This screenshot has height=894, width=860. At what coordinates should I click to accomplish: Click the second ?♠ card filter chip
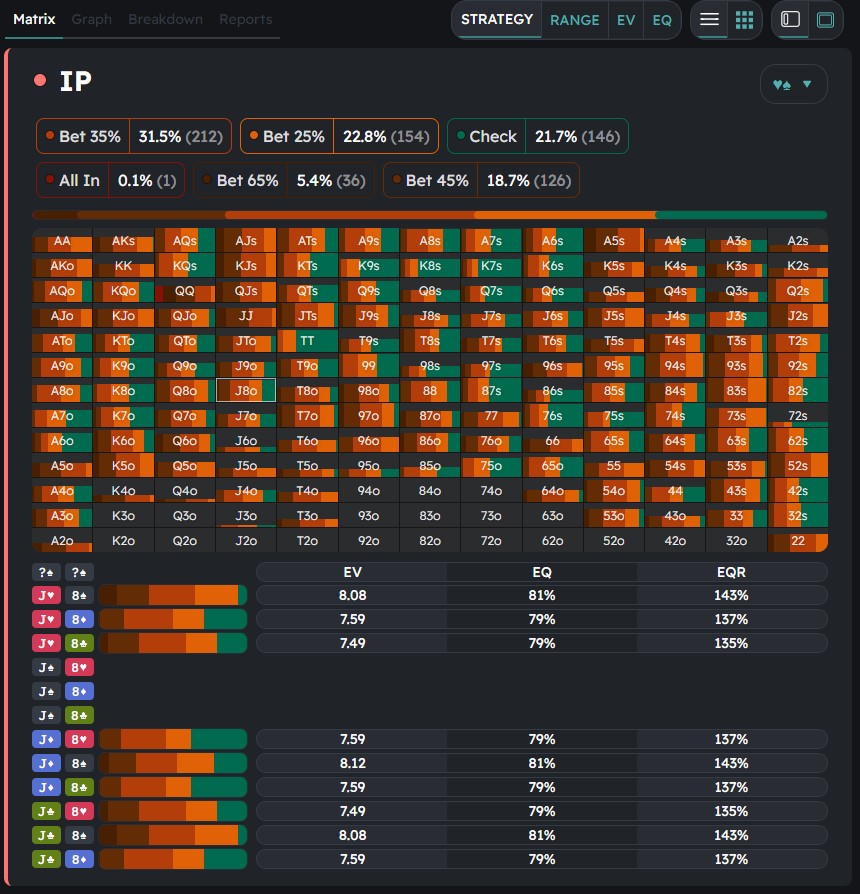pos(80,572)
